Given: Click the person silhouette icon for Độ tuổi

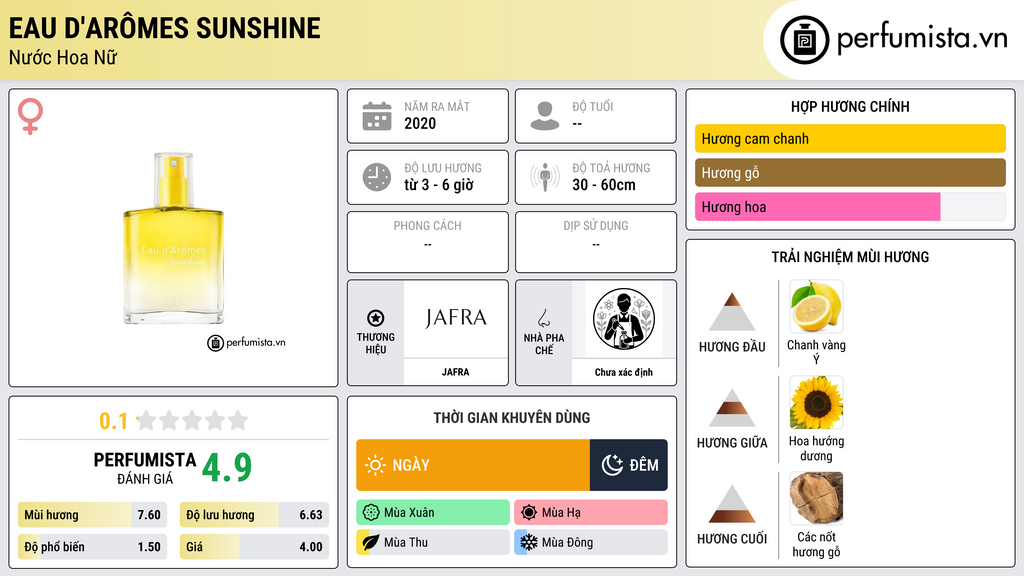Looking at the screenshot, I should (545, 116).
